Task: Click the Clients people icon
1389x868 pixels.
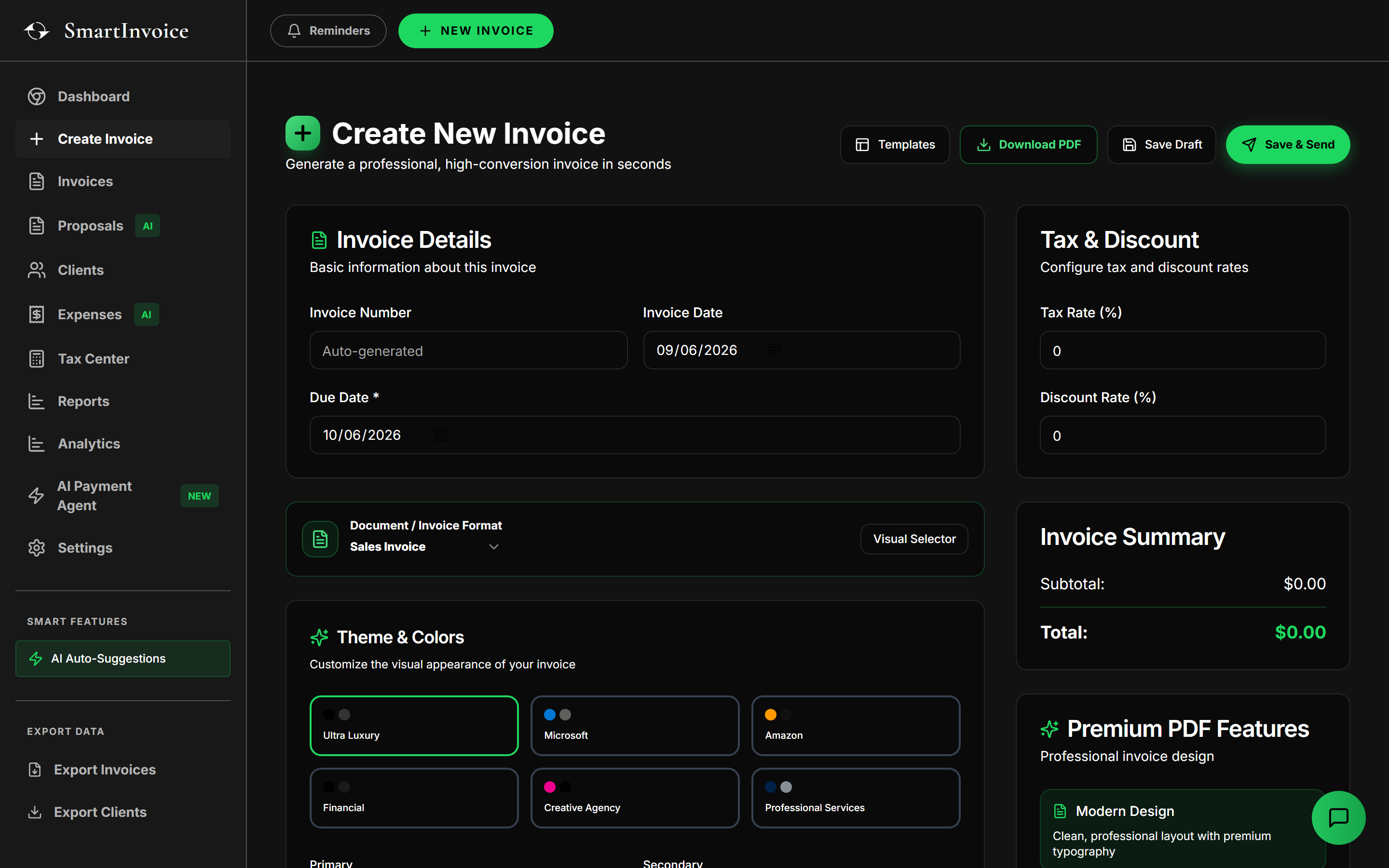Action: tap(37, 270)
